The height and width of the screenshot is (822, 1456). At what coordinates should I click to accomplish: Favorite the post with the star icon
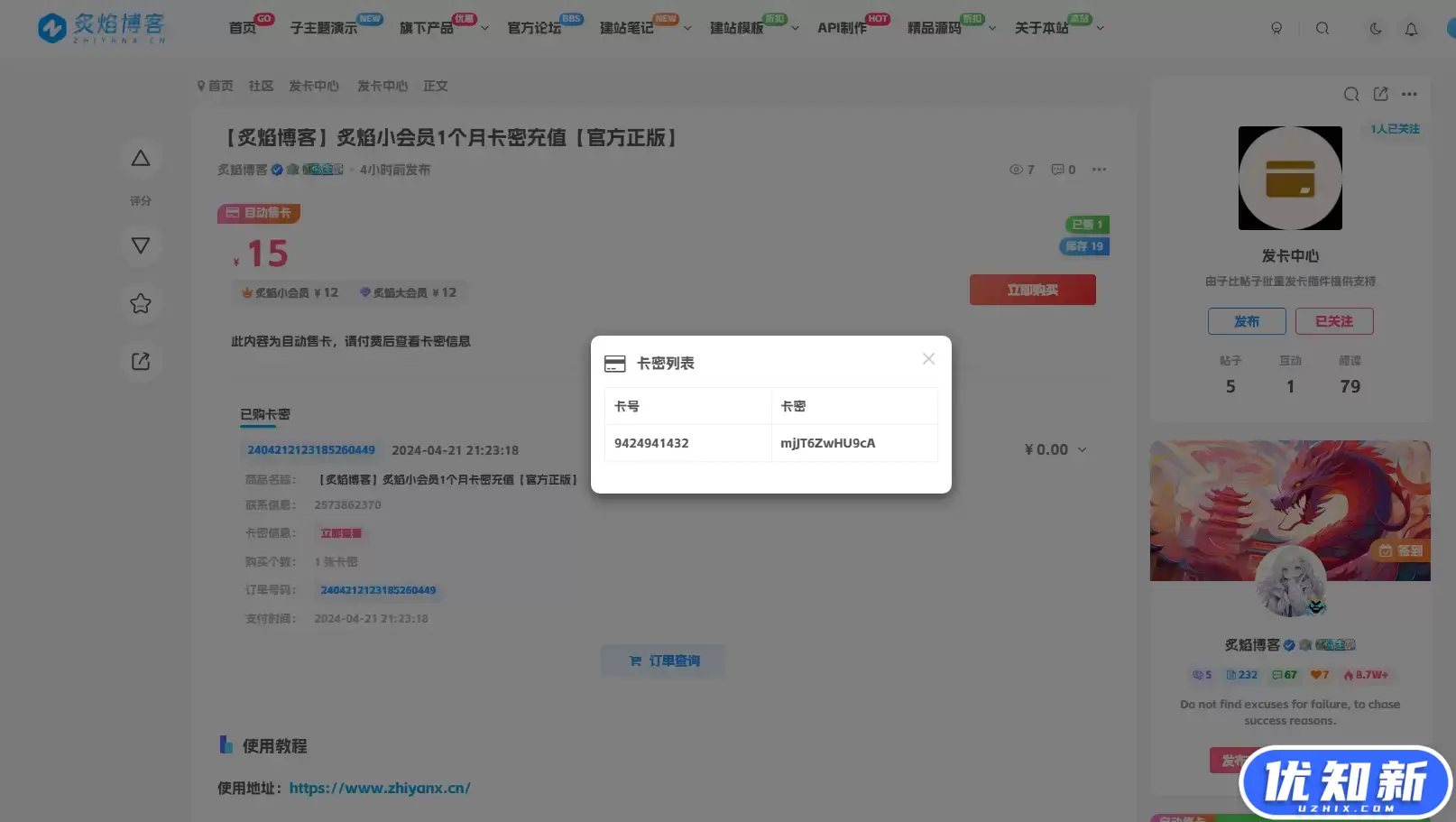tap(141, 303)
